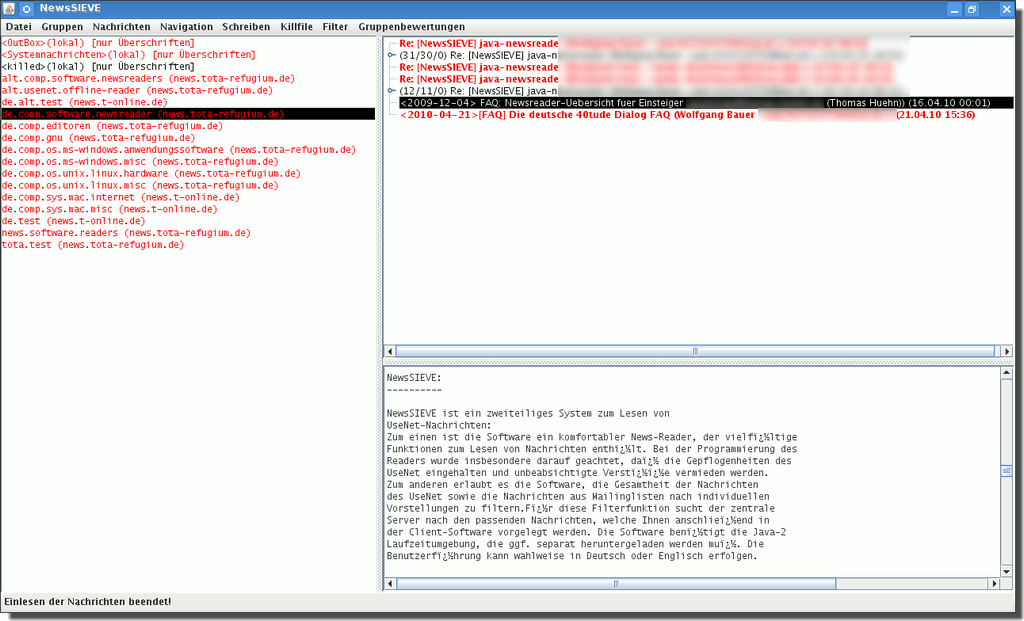Click the message list scroll-left arrow

point(391,351)
